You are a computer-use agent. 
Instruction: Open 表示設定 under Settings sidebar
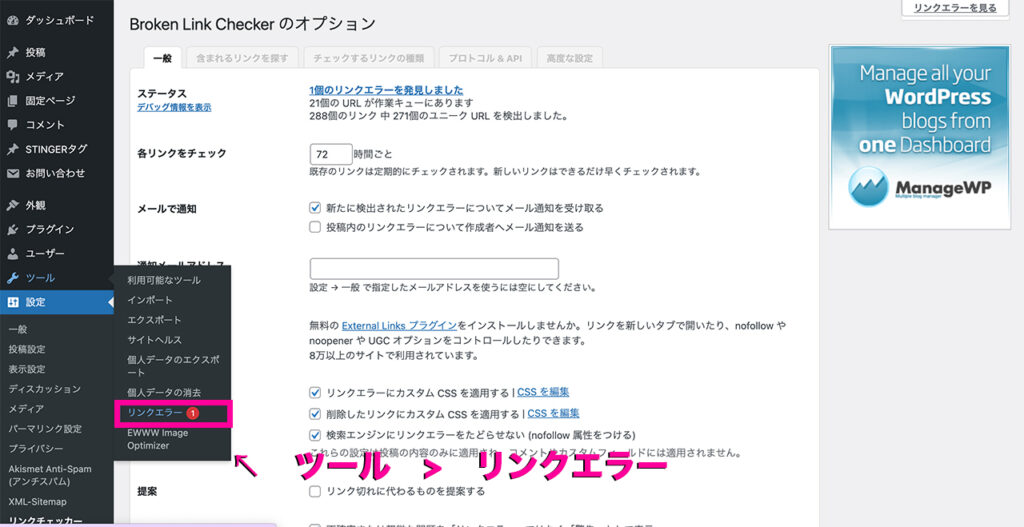[27, 369]
